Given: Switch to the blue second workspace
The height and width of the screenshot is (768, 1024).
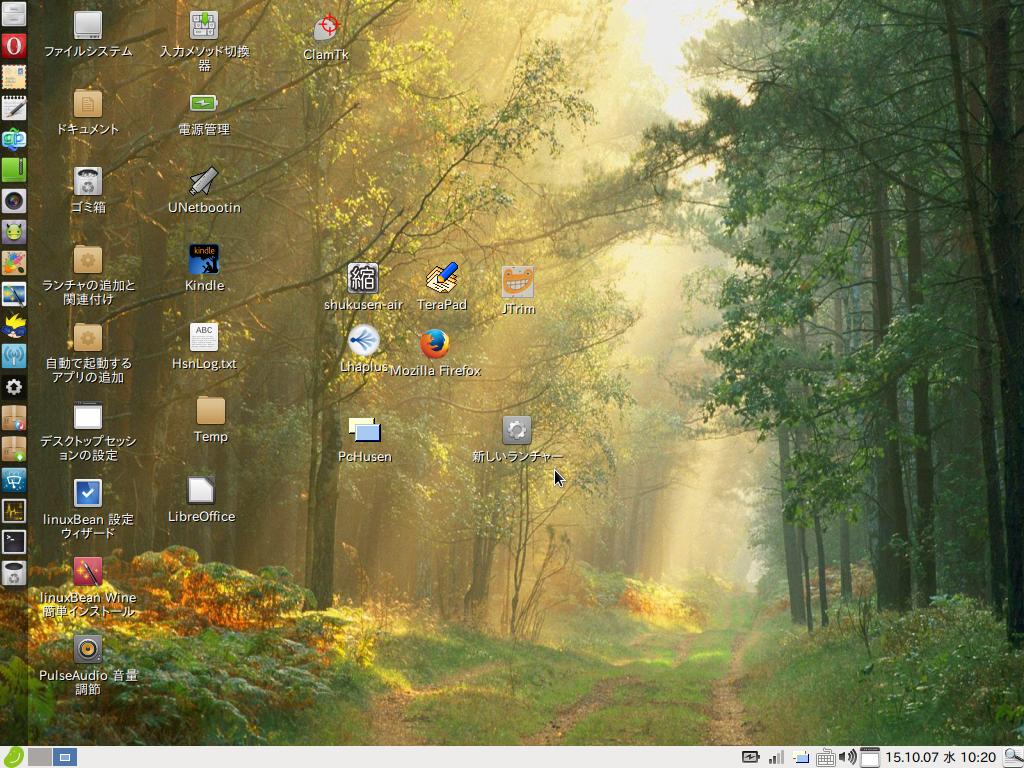Looking at the screenshot, I should (x=65, y=757).
